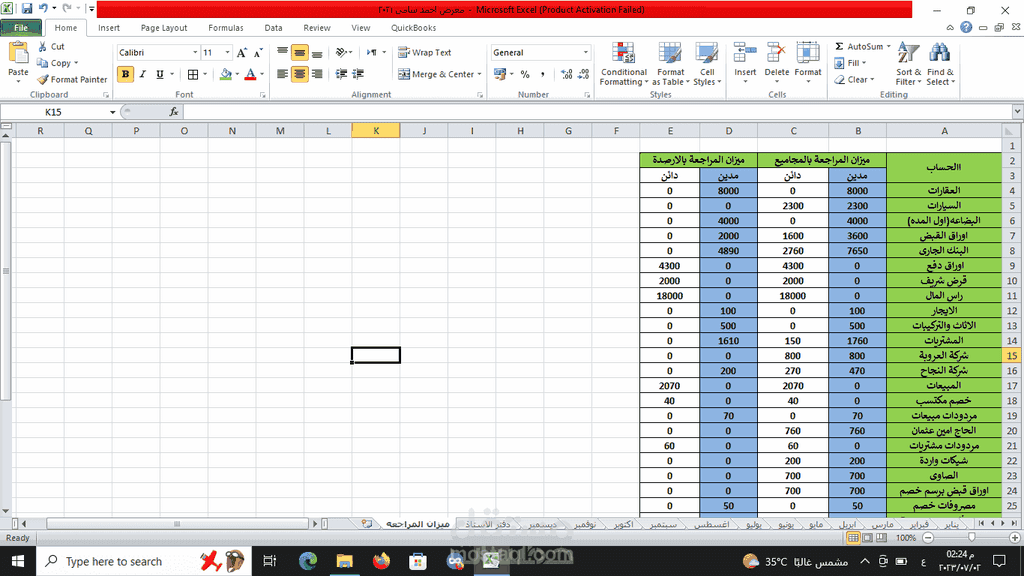This screenshot has height=576, width=1024.
Task: Open the Calibri font name dropdown
Action: point(195,52)
